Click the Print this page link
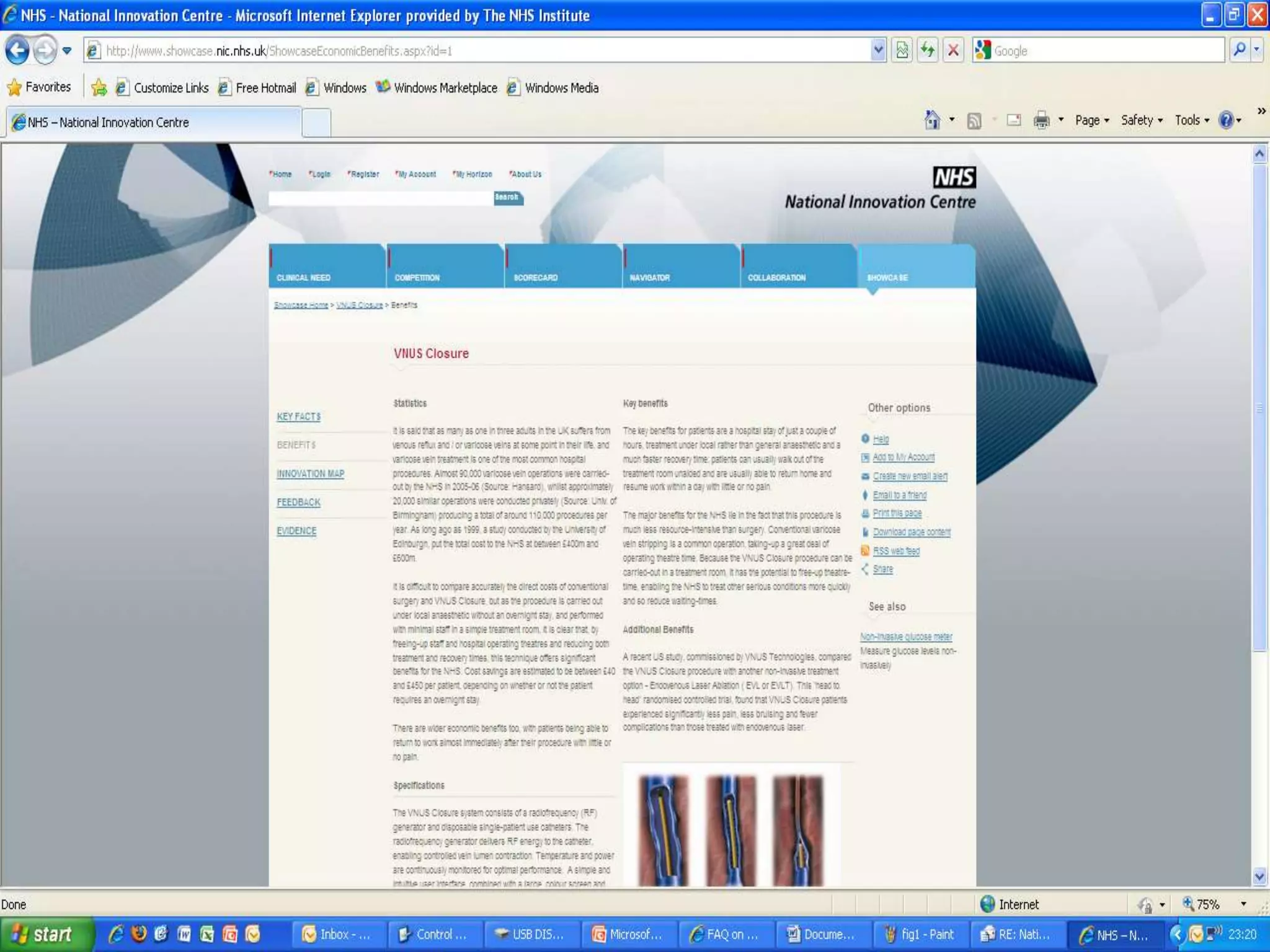The image size is (1270, 952). (897, 513)
